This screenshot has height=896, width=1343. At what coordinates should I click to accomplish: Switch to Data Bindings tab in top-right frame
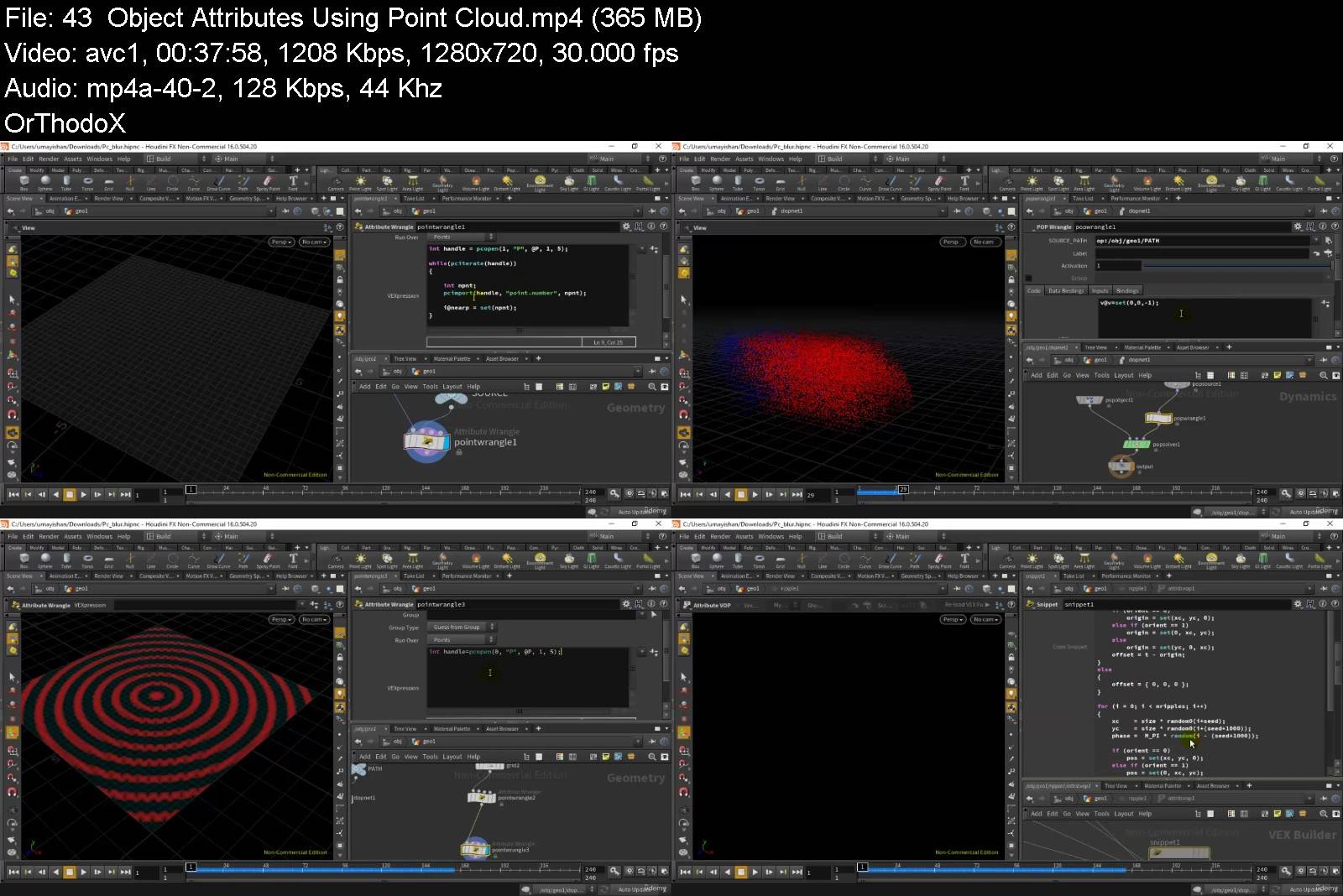point(1066,290)
